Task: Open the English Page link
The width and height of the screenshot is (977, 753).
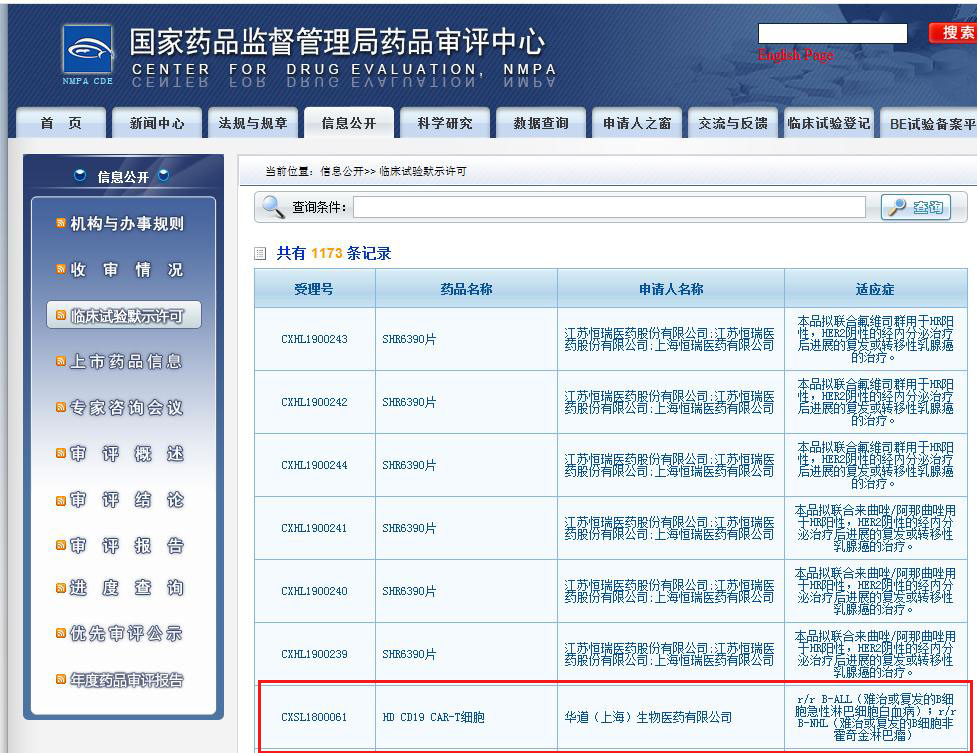Action: [x=797, y=55]
